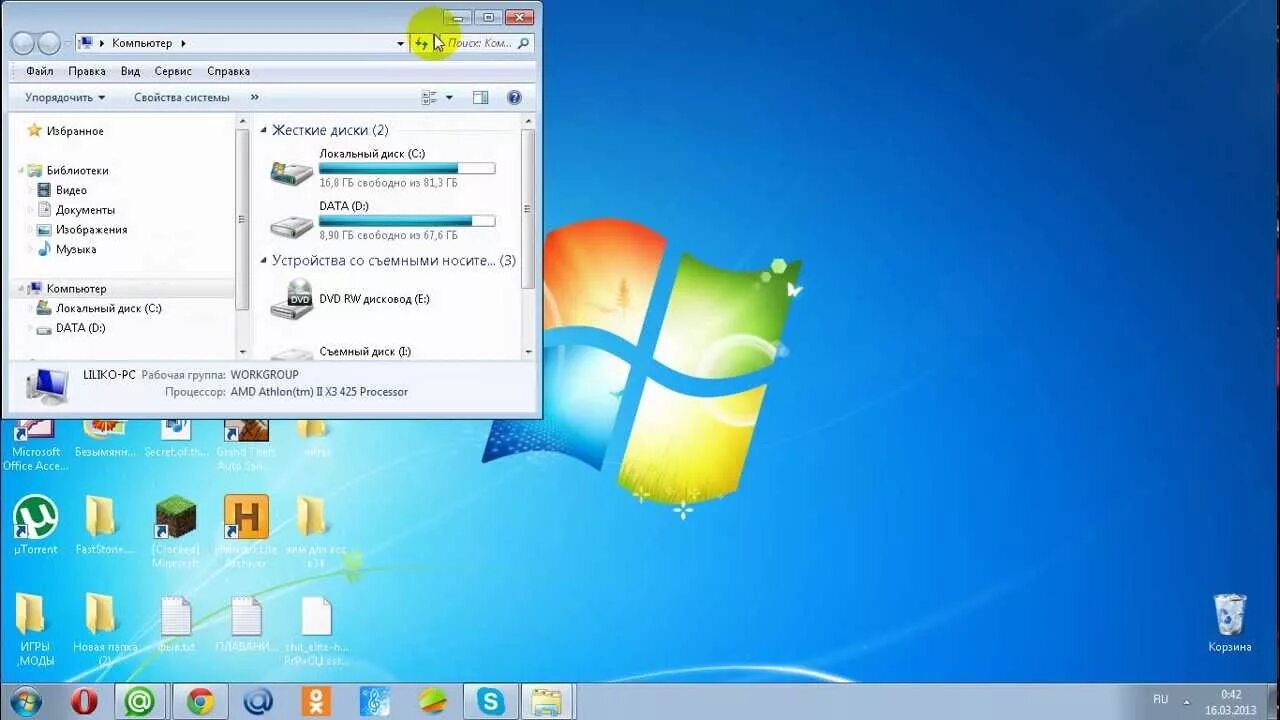This screenshot has width=1280, height=720.
Task: Open the Изображения library
Action: point(91,229)
